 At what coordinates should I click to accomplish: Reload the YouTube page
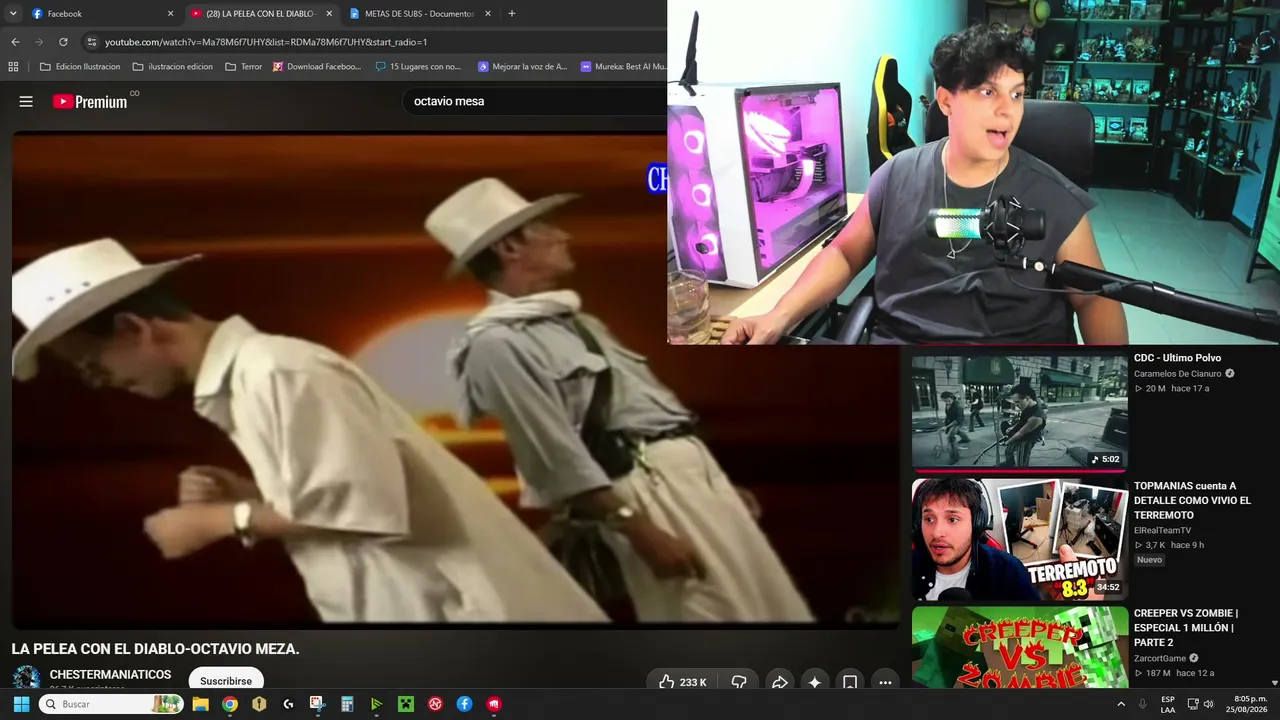tap(63, 42)
